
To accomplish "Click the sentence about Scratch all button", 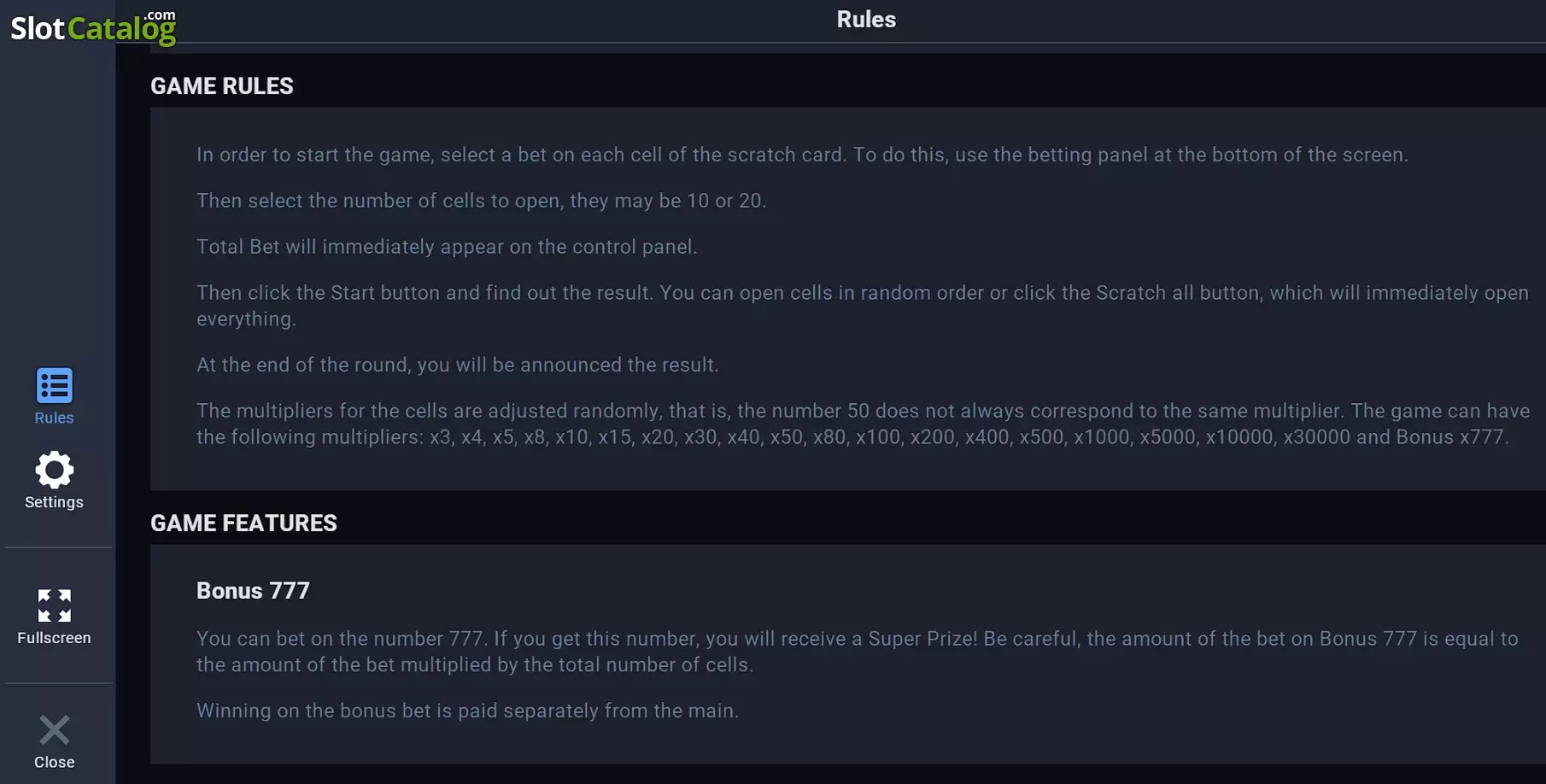I will 863,306.
